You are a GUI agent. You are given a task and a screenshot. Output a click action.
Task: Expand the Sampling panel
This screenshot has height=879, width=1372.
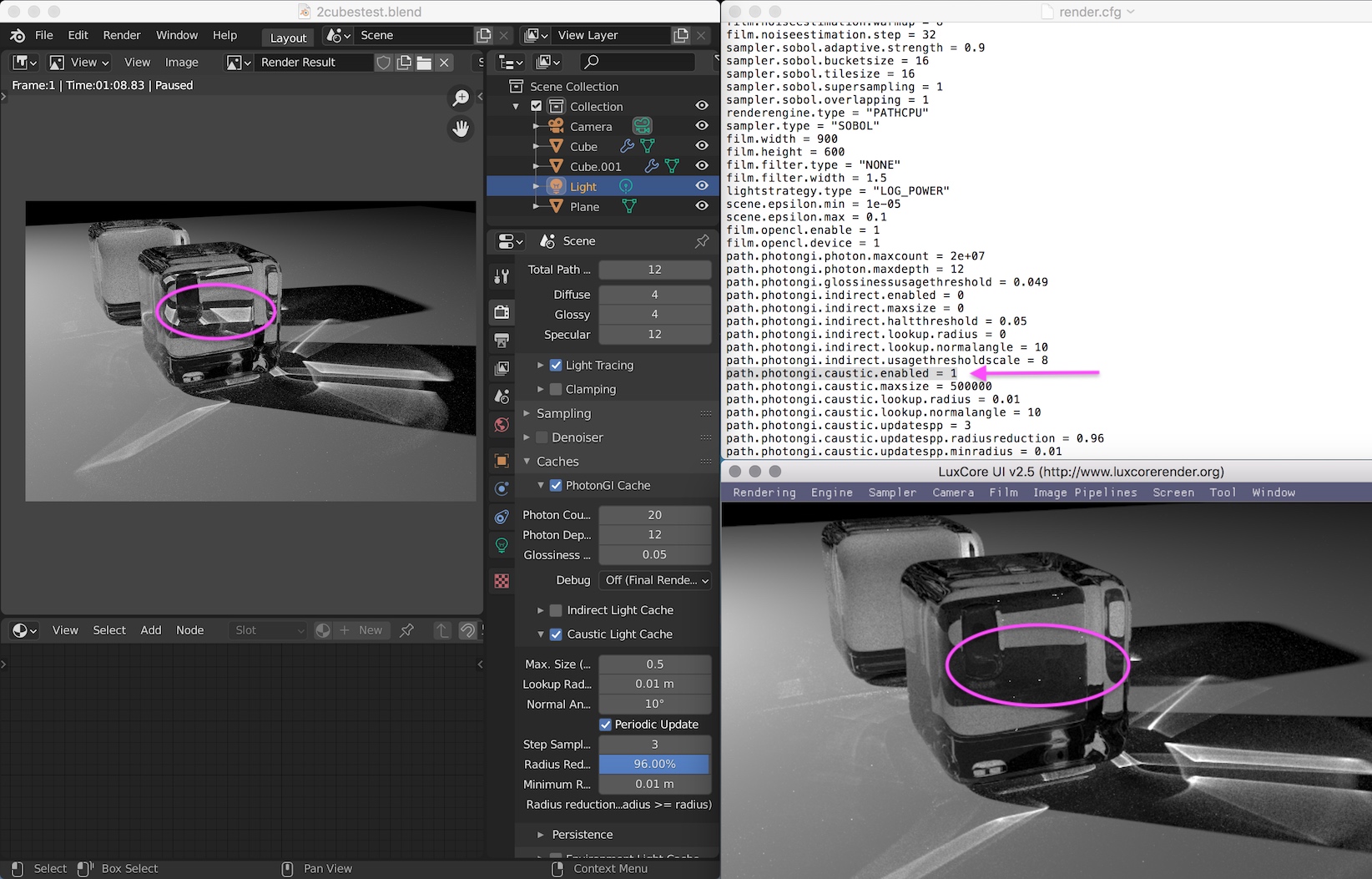coord(563,413)
